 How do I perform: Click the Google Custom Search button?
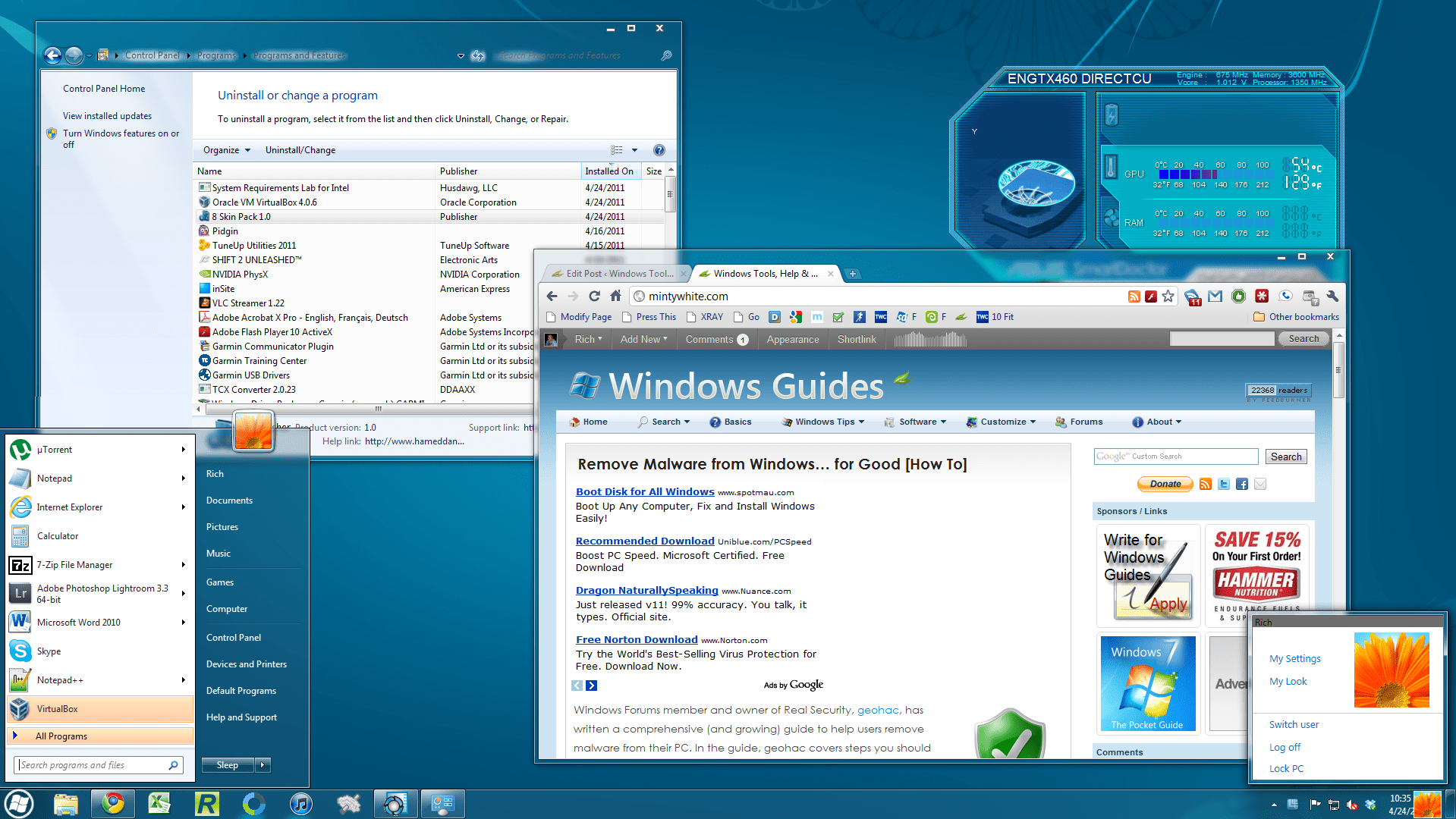coord(1286,457)
